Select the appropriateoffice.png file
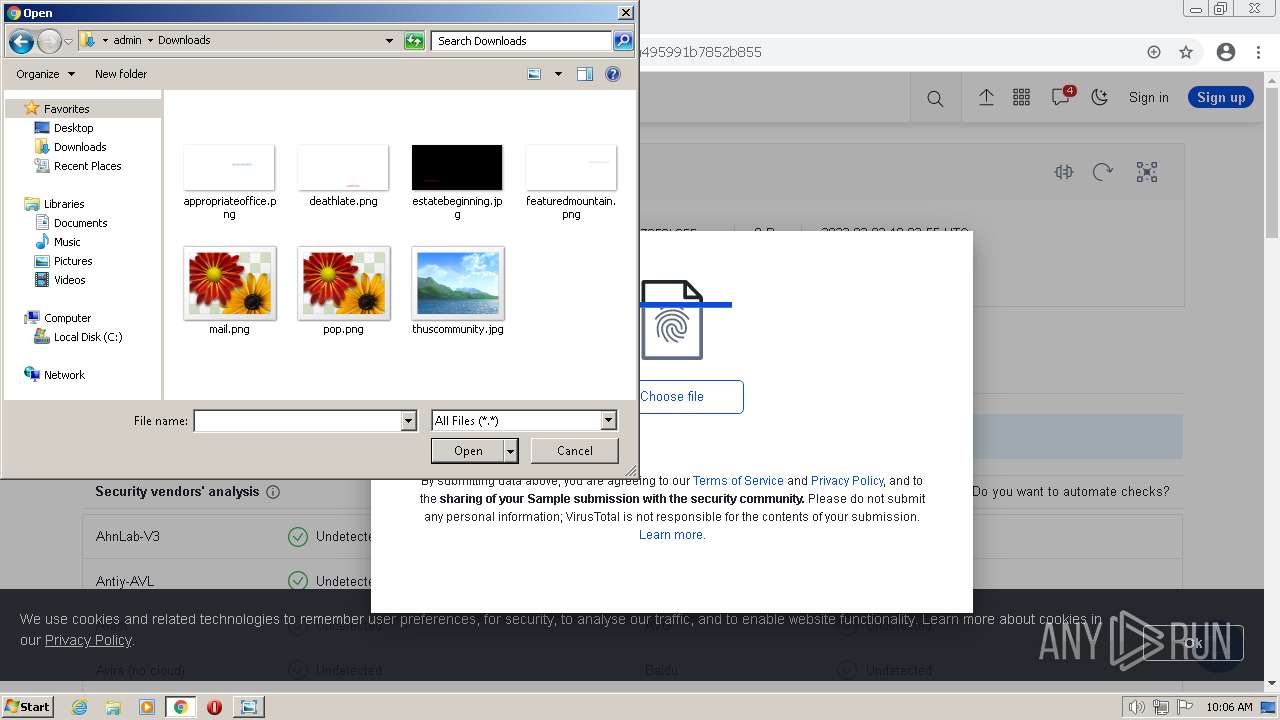1280x720 pixels. click(x=229, y=182)
